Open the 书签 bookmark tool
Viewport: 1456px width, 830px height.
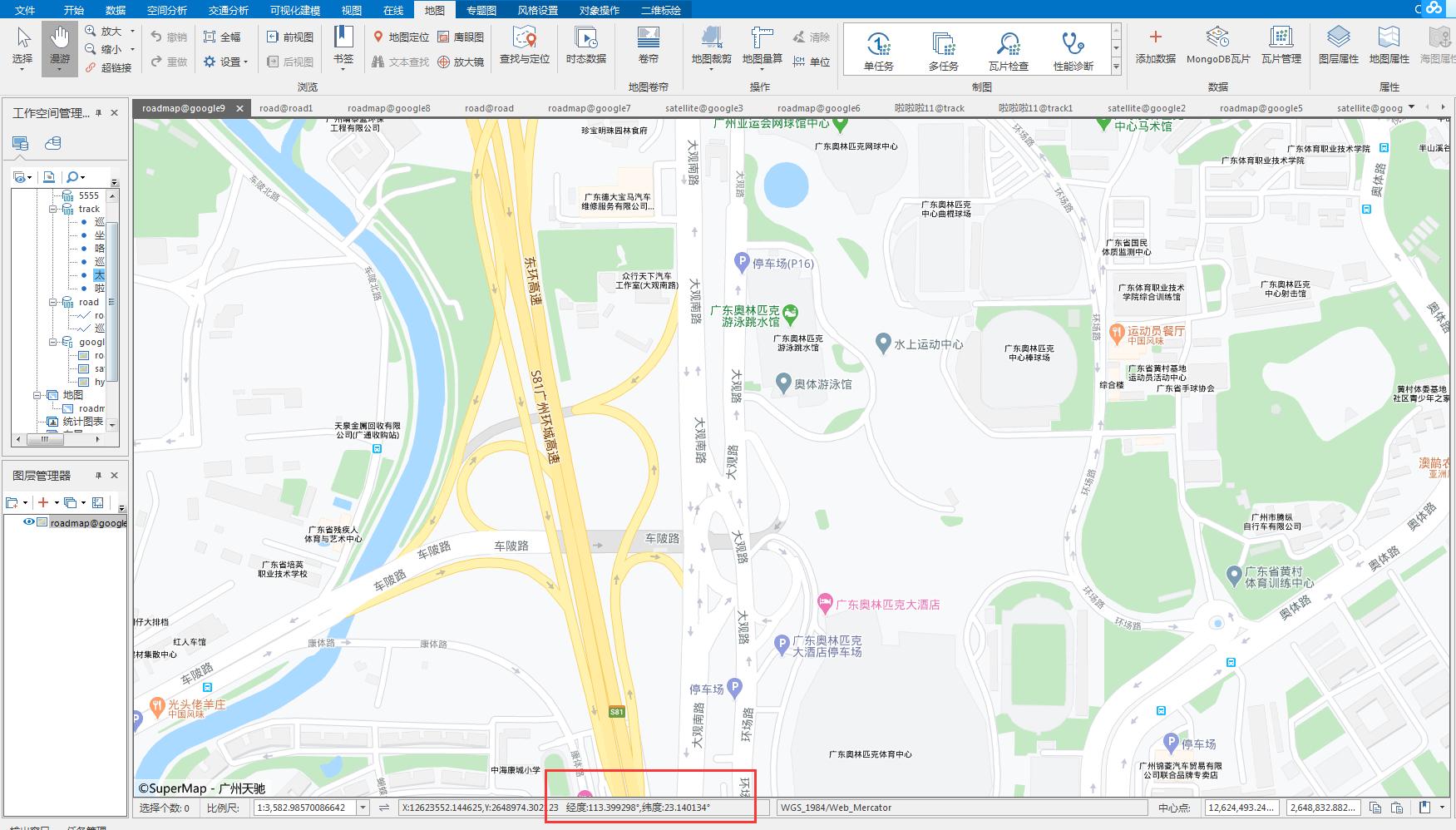point(343,46)
